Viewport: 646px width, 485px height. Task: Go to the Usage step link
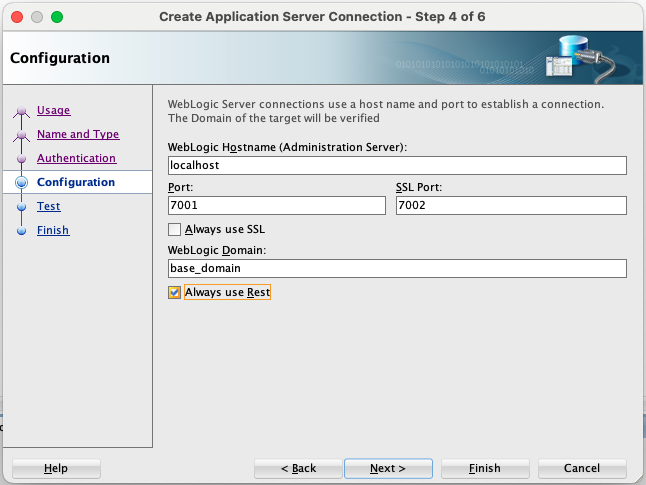[x=54, y=110]
